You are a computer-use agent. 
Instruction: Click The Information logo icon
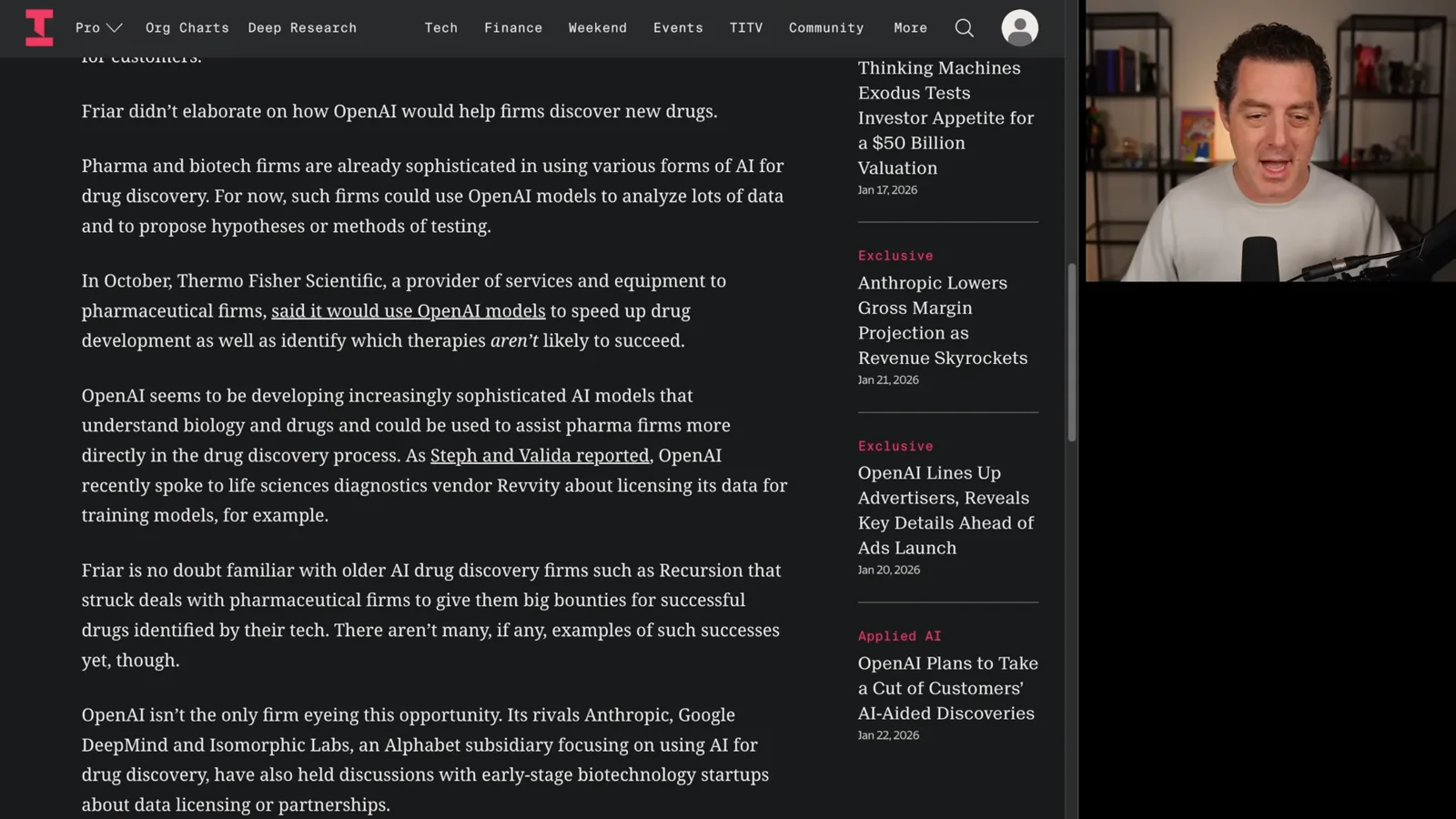coord(39,27)
